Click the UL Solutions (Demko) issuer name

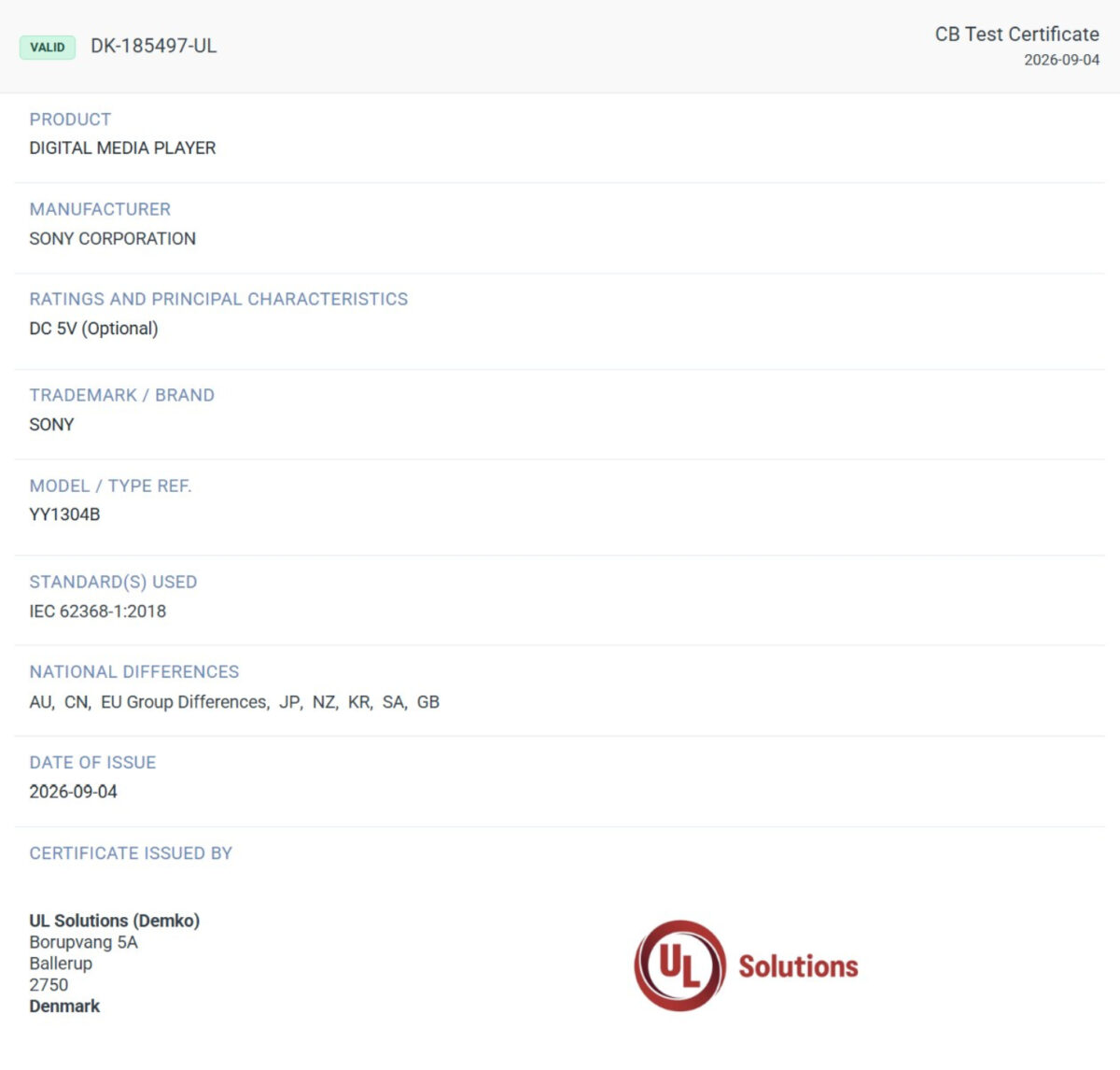click(115, 921)
